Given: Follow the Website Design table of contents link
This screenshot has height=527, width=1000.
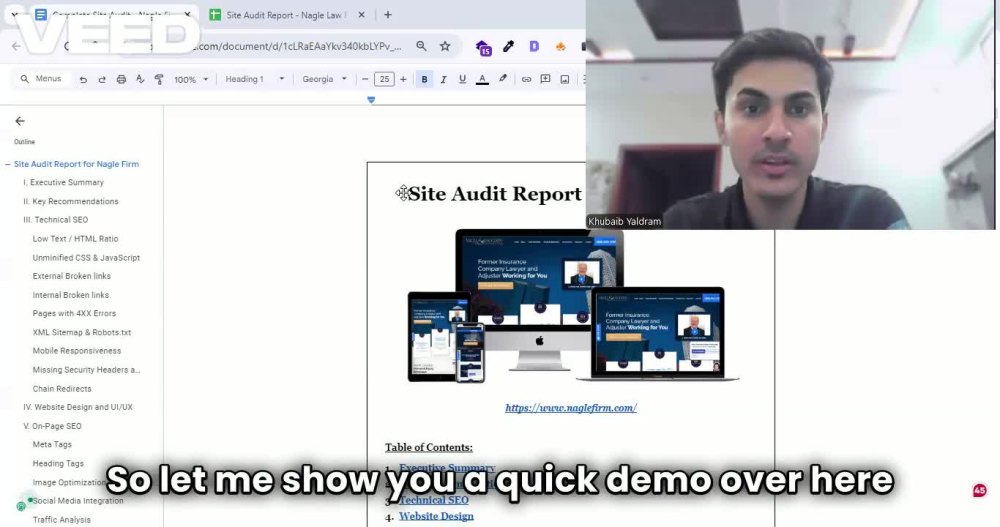Looking at the screenshot, I should point(436,516).
